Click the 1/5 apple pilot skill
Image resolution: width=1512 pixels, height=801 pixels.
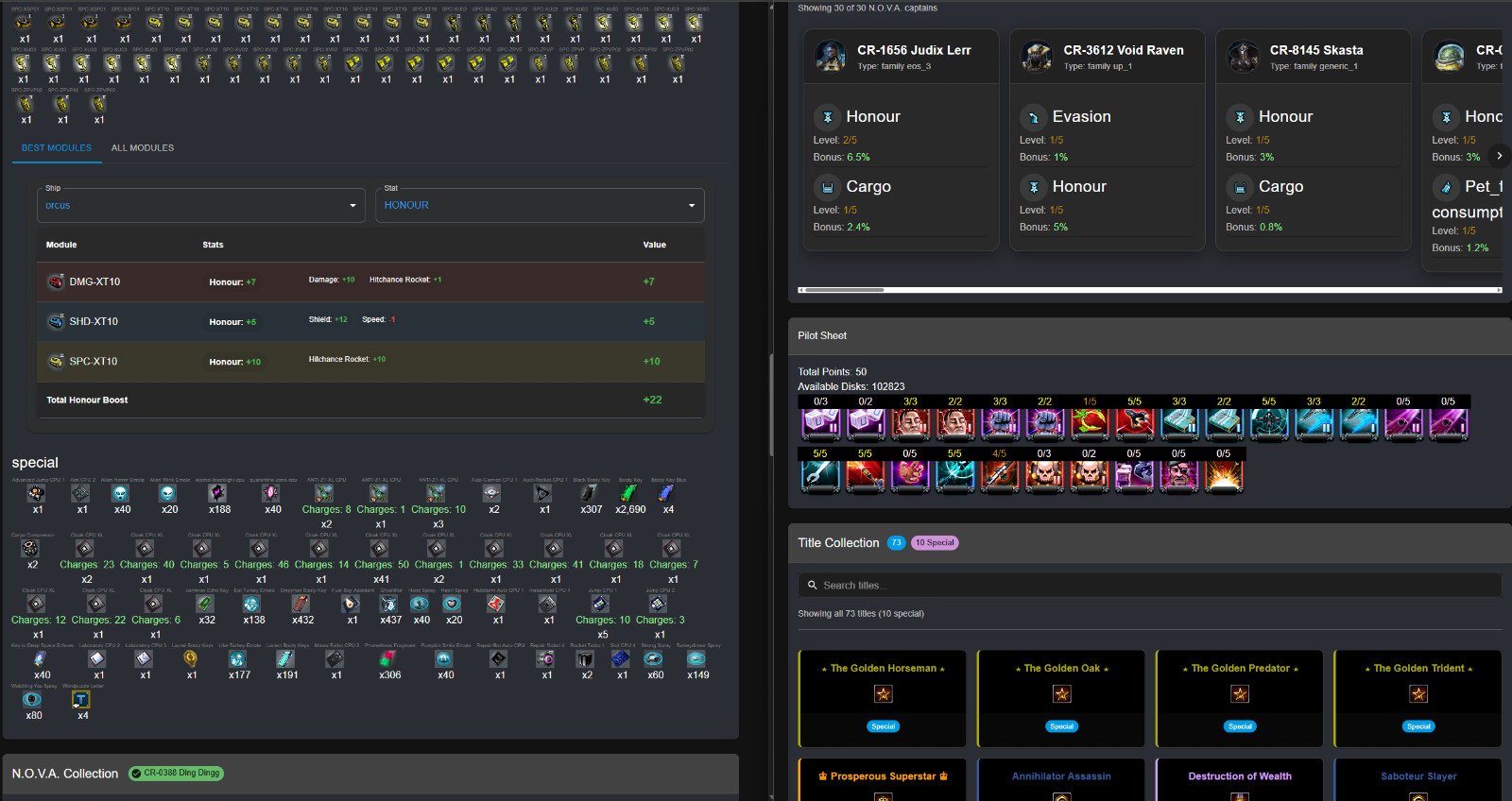coord(1090,423)
